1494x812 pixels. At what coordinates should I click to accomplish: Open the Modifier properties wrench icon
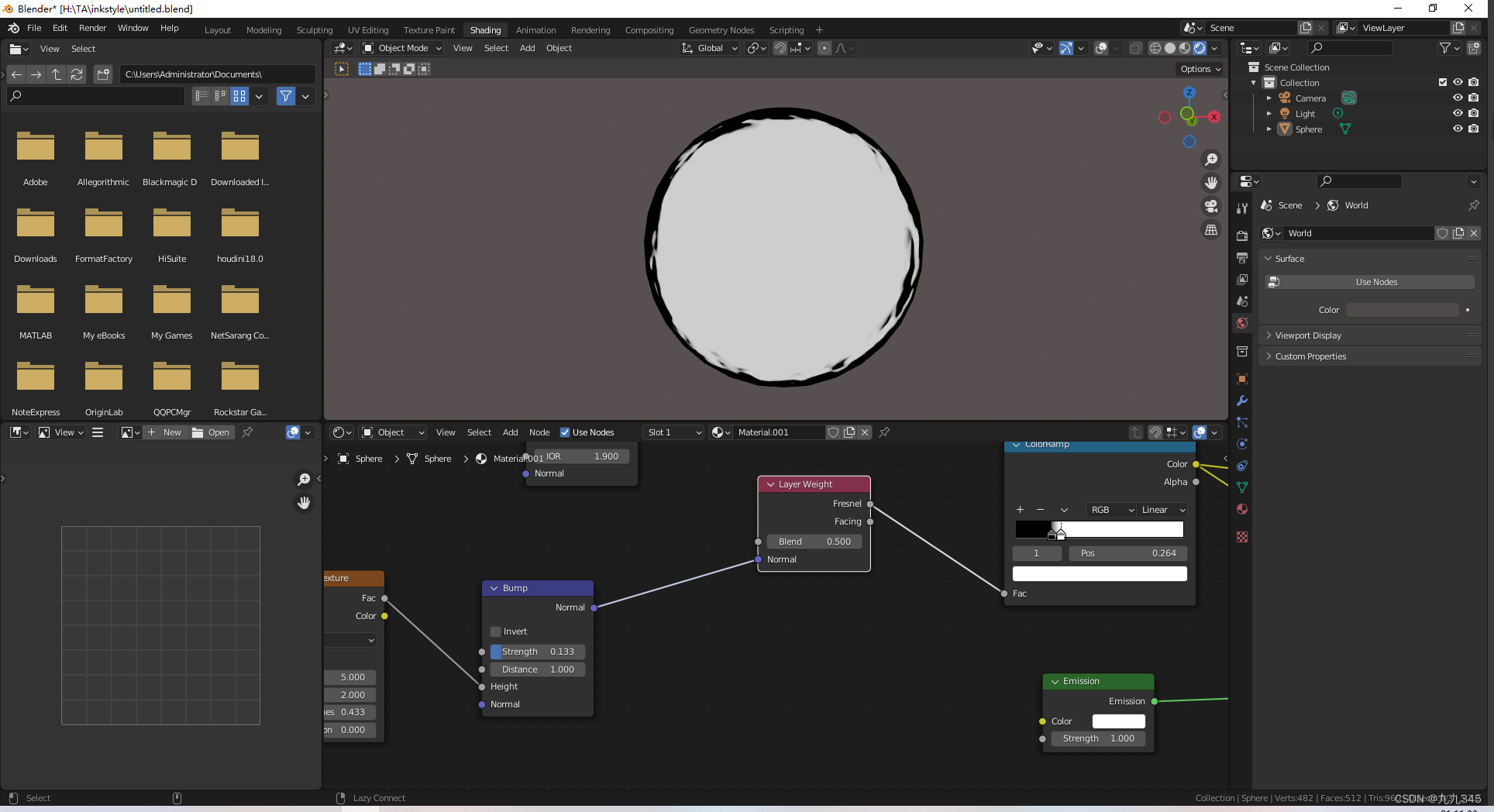1242,401
